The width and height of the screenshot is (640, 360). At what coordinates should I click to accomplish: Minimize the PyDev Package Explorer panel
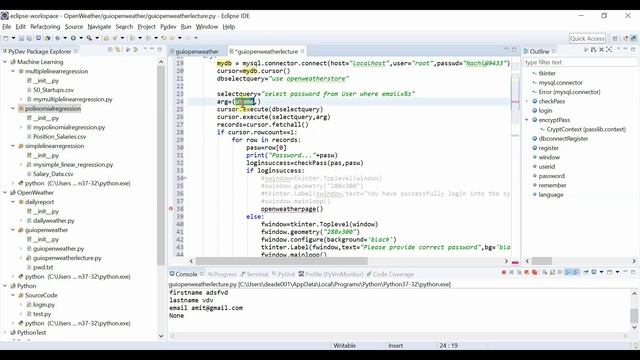point(152,49)
